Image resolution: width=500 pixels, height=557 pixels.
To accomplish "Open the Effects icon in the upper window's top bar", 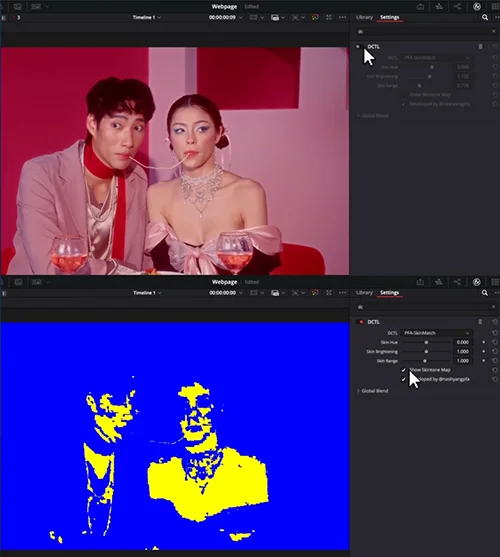I will point(477,6).
